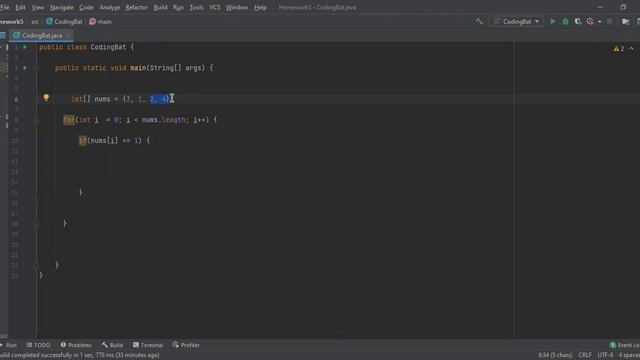The image size is (640, 360).
Task: Open the Problems tool window
Action: click(76, 345)
